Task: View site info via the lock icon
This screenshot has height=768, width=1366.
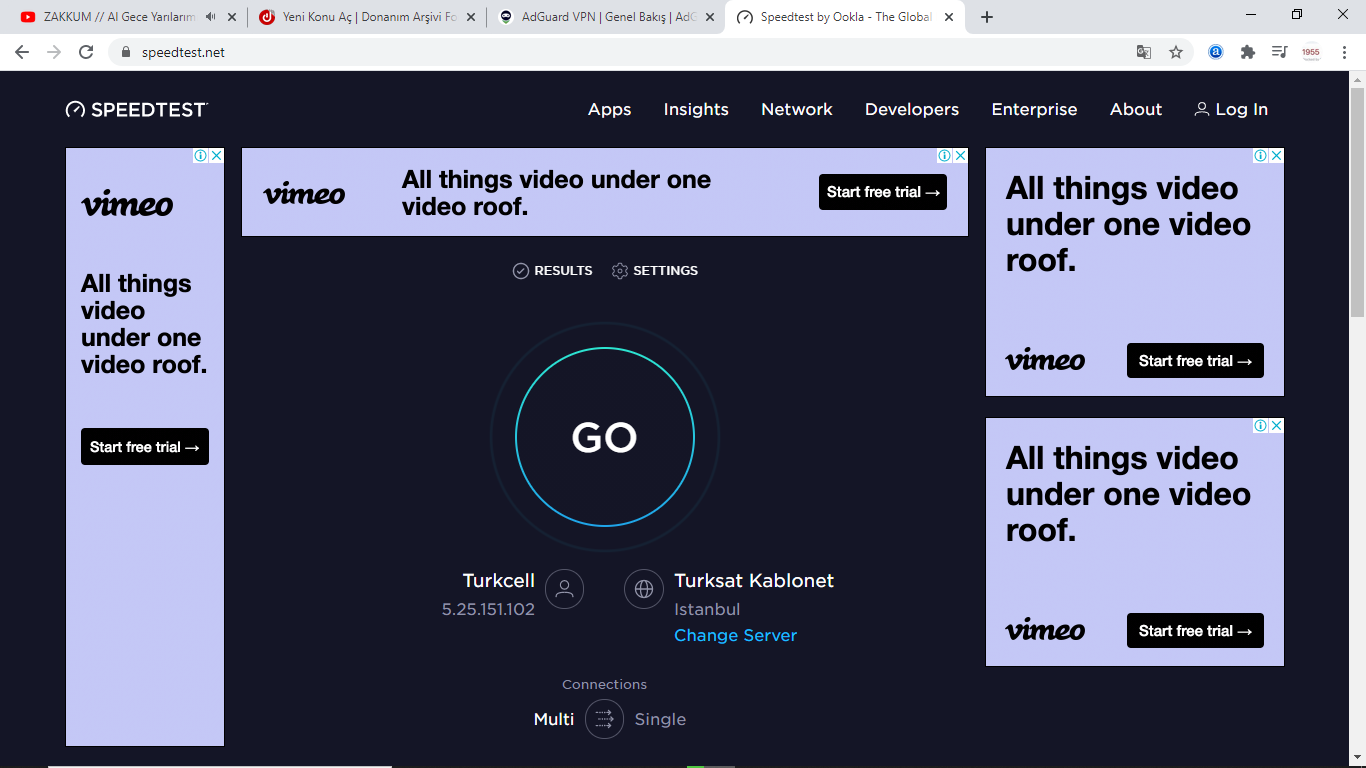Action: point(126,52)
